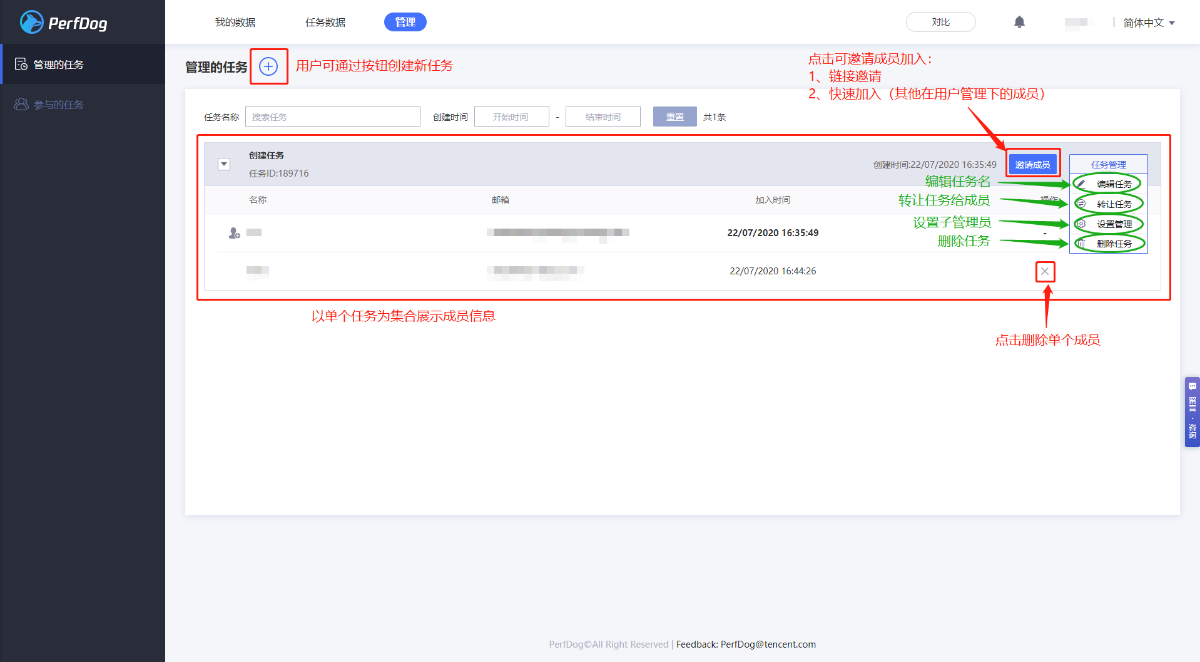Click the 开始时间 date field
The width and height of the screenshot is (1200, 662).
coord(512,117)
